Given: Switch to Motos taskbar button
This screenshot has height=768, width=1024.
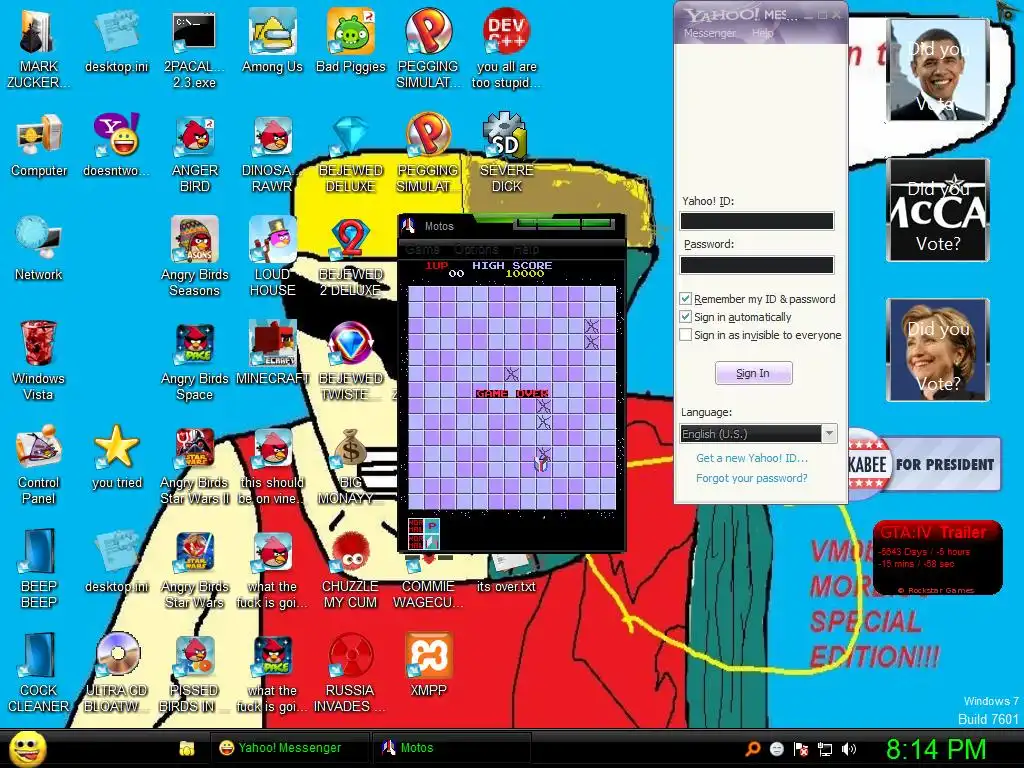Looking at the screenshot, I should click(x=451, y=748).
